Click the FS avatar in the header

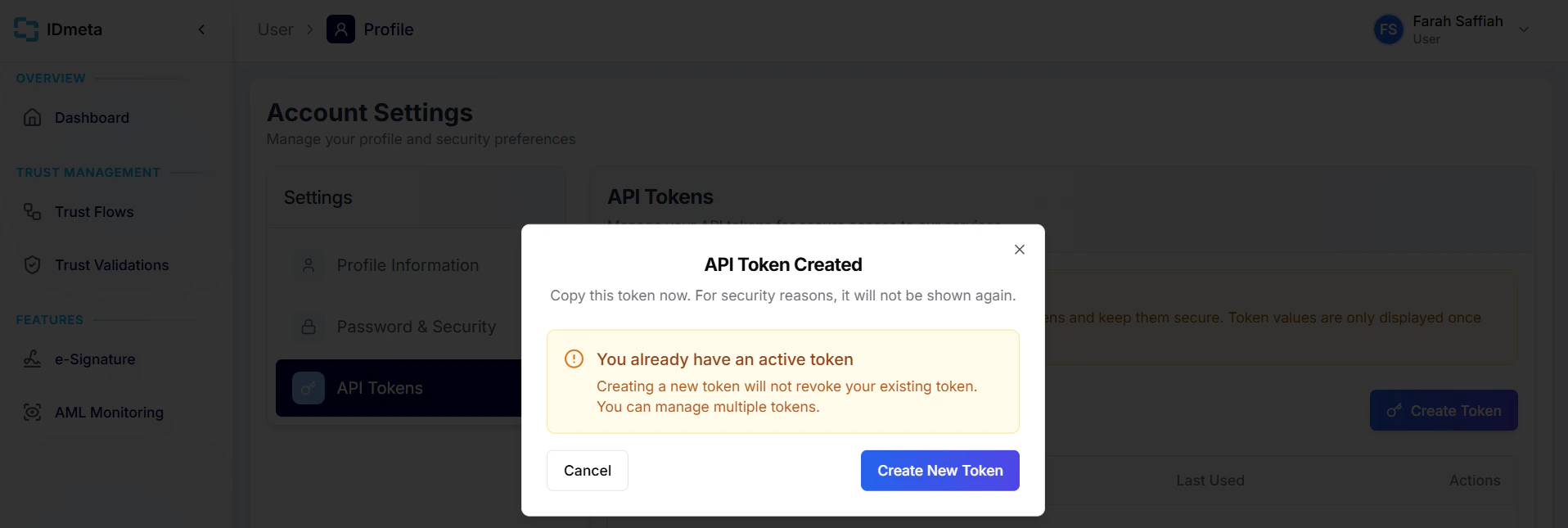(1388, 29)
